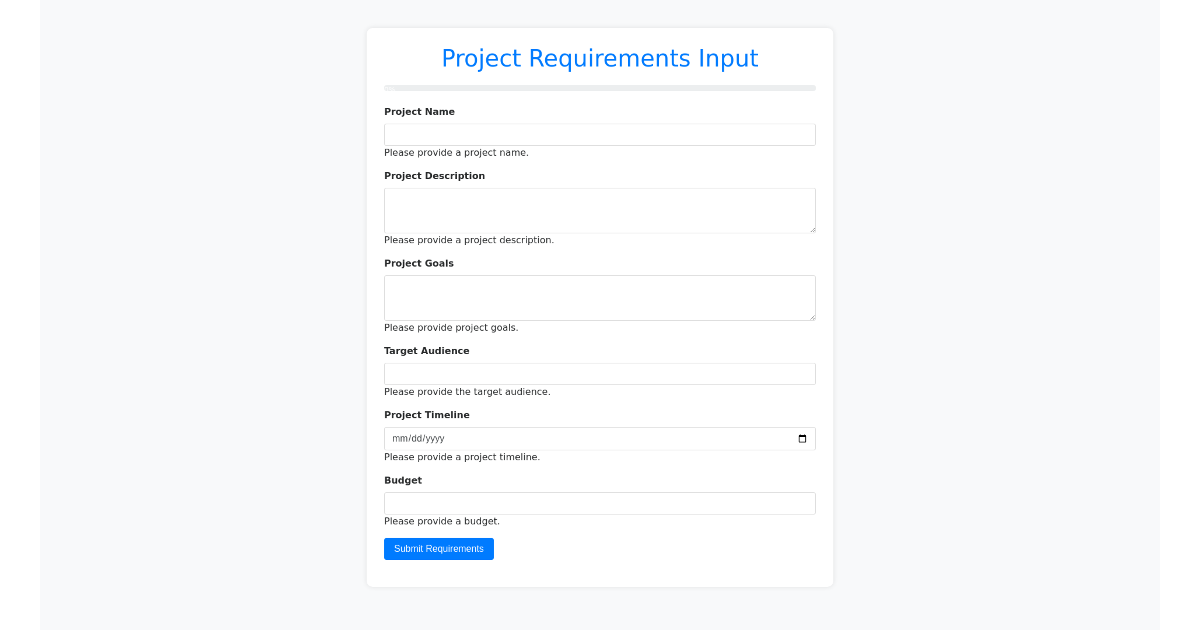The width and height of the screenshot is (1200, 630).
Task: Click inside the Project Goals textarea
Action: coord(600,297)
